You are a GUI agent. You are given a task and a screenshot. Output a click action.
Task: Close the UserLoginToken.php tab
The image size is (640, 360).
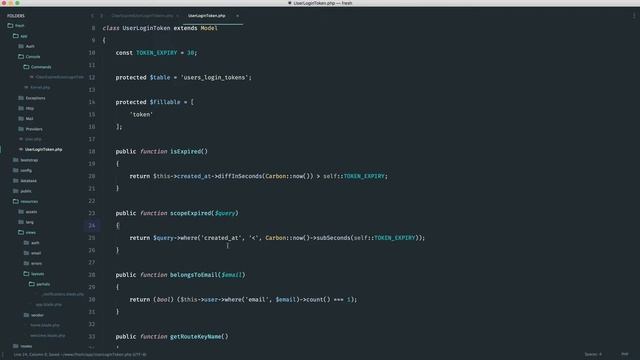pyautogui.click(x=237, y=16)
